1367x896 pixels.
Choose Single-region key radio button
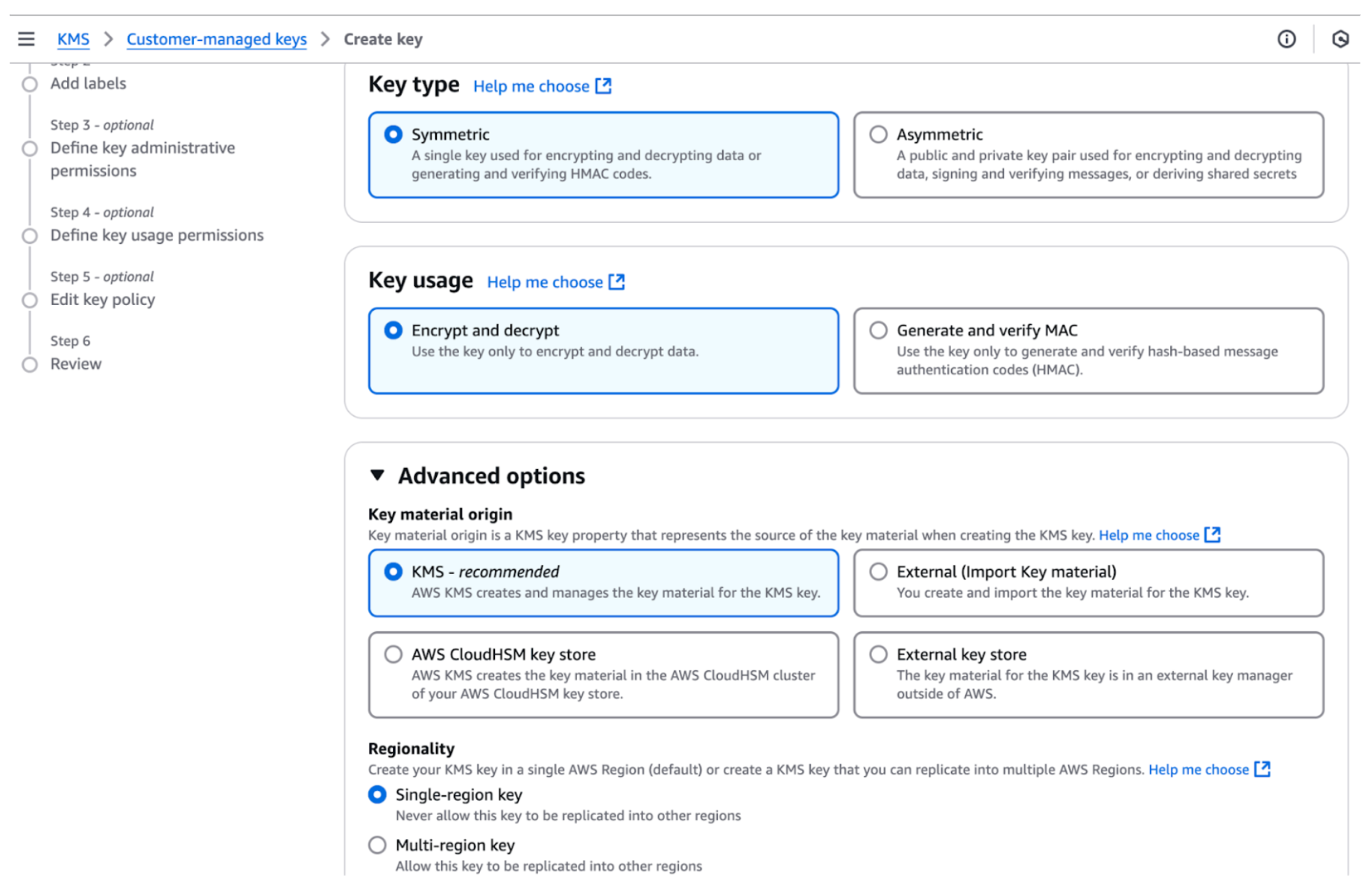point(377,795)
